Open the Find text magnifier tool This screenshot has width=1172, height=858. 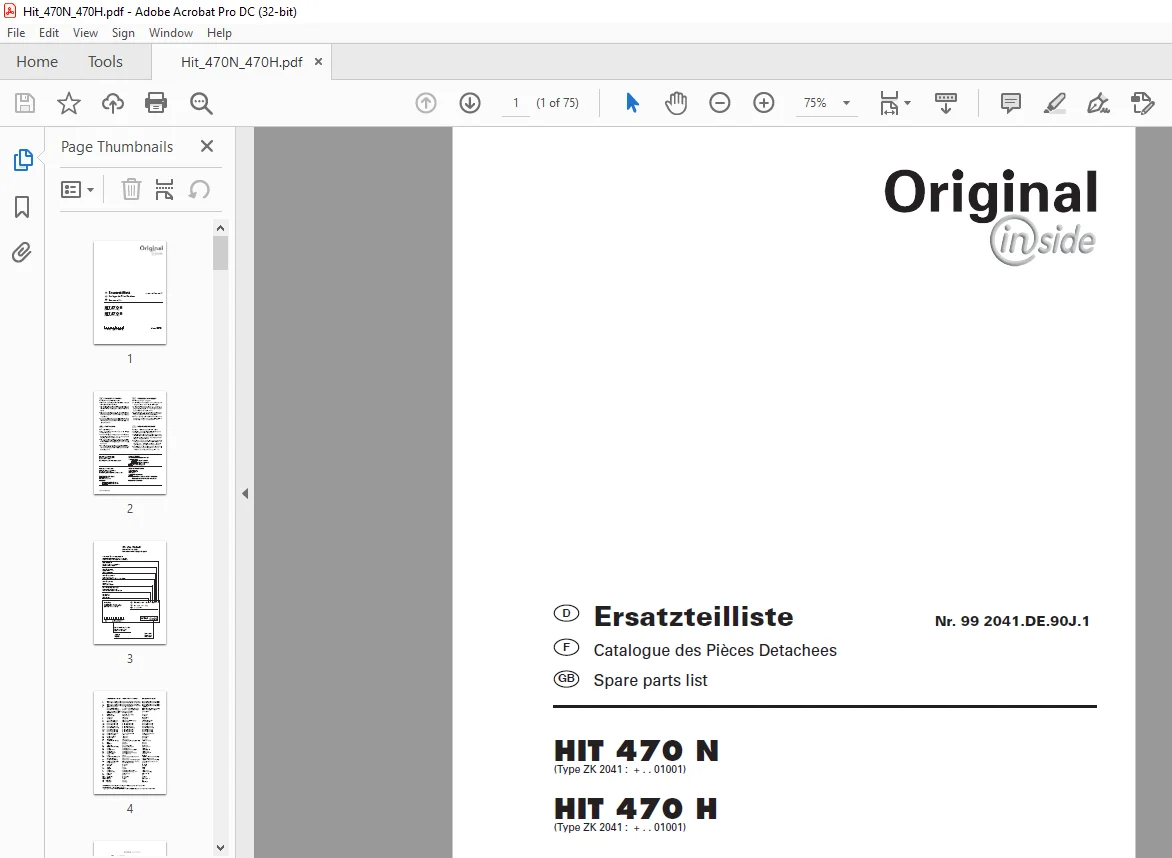pyautogui.click(x=201, y=103)
